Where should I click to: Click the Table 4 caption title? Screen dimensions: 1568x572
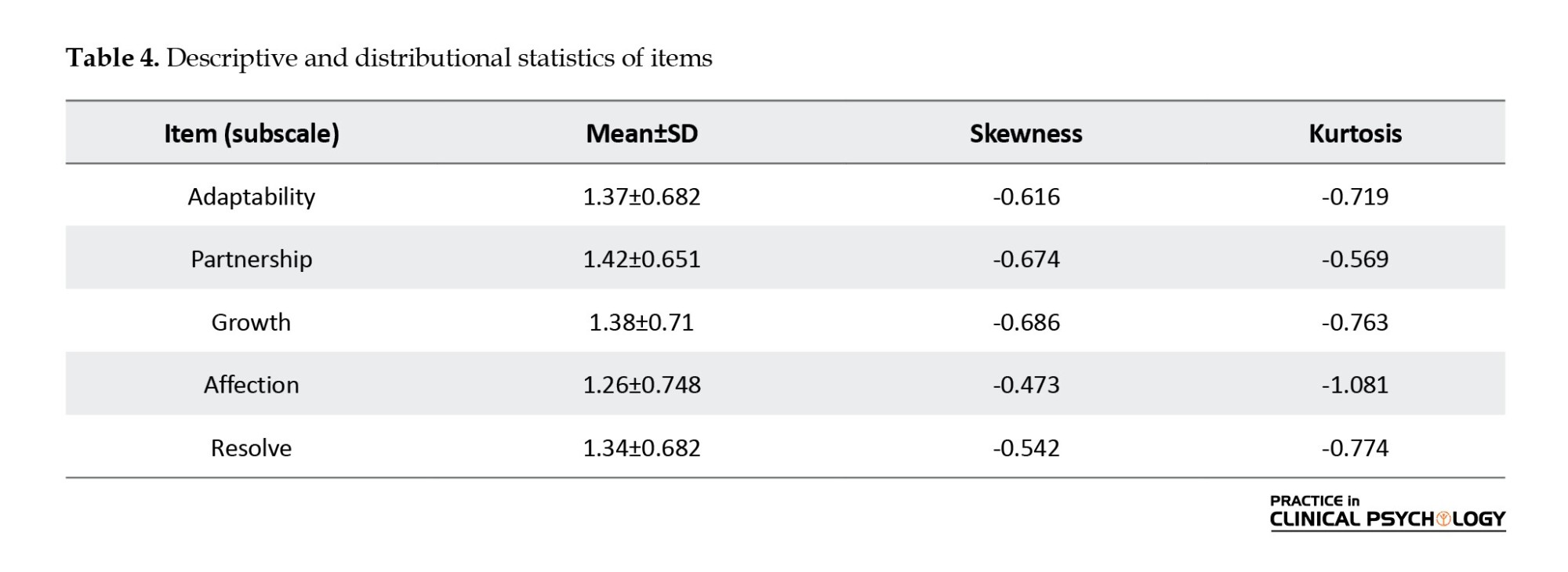[x=389, y=58]
